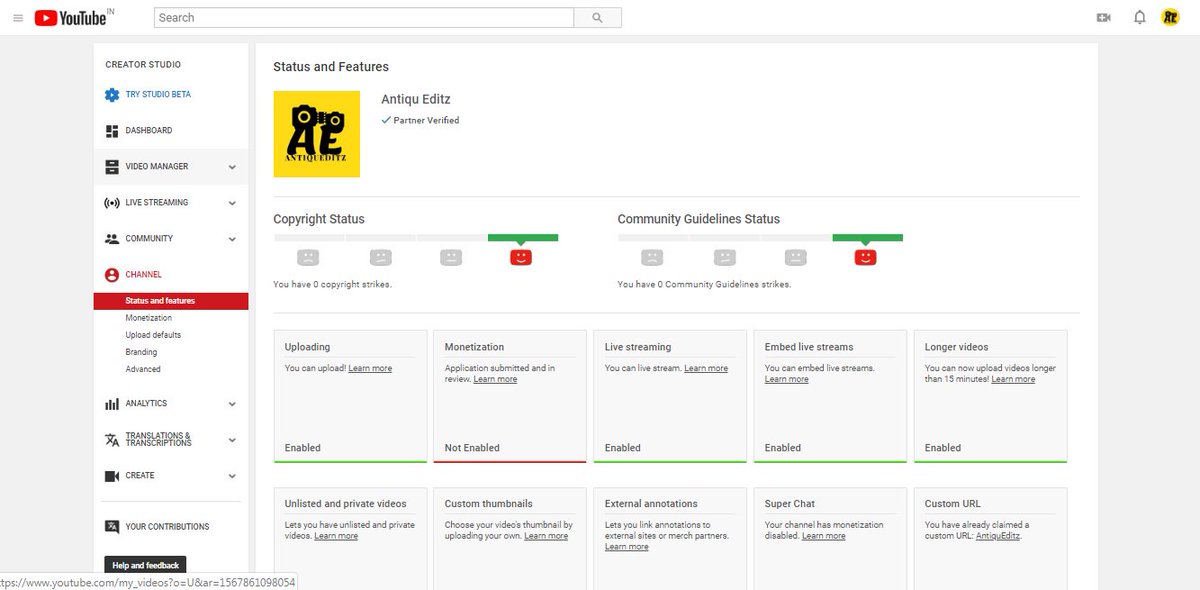Click the Live Streaming broadcast icon
This screenshot has height=590, width=1200.
[112, 203]
